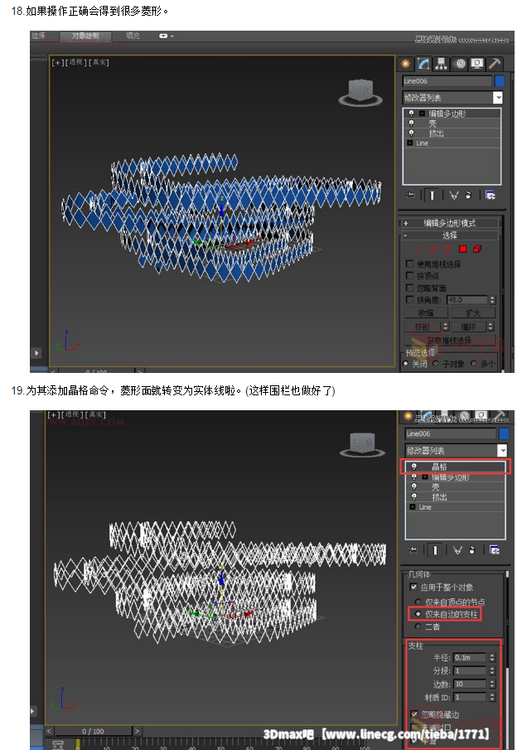Expand 编辑多边形模式 rollout
The image size is (522, 750).
(449, 223)
